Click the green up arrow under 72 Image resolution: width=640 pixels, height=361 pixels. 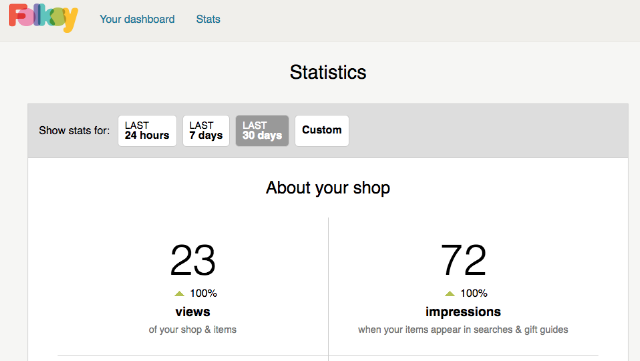tap(450, 293)
